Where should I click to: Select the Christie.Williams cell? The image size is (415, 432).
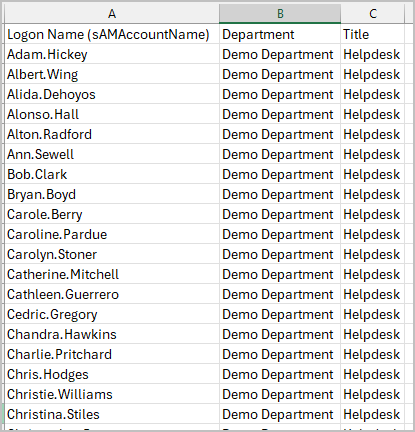click(x=112, y=394)
